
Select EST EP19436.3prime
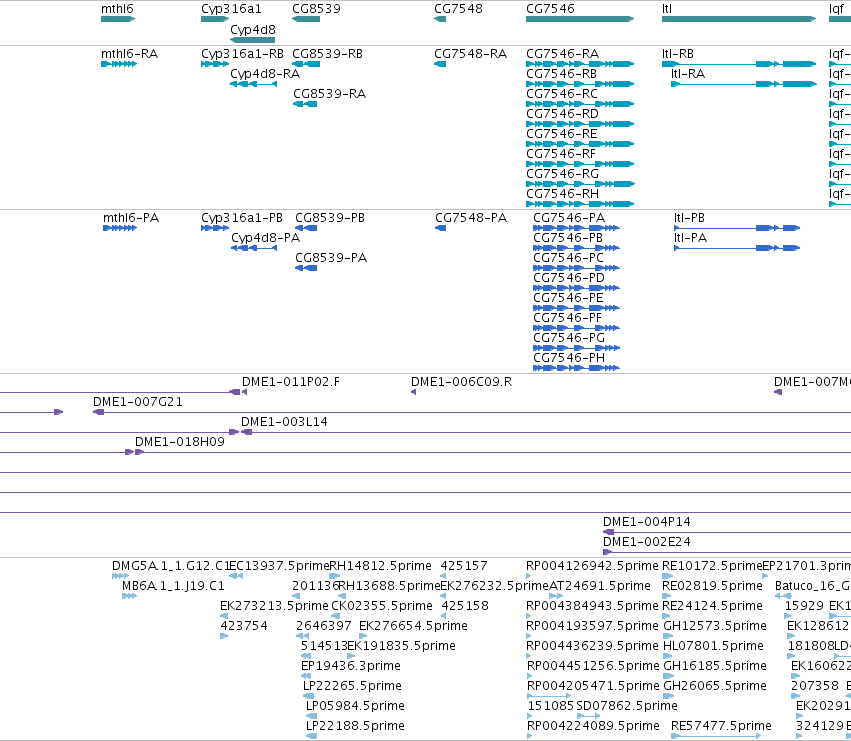point(306,676)
